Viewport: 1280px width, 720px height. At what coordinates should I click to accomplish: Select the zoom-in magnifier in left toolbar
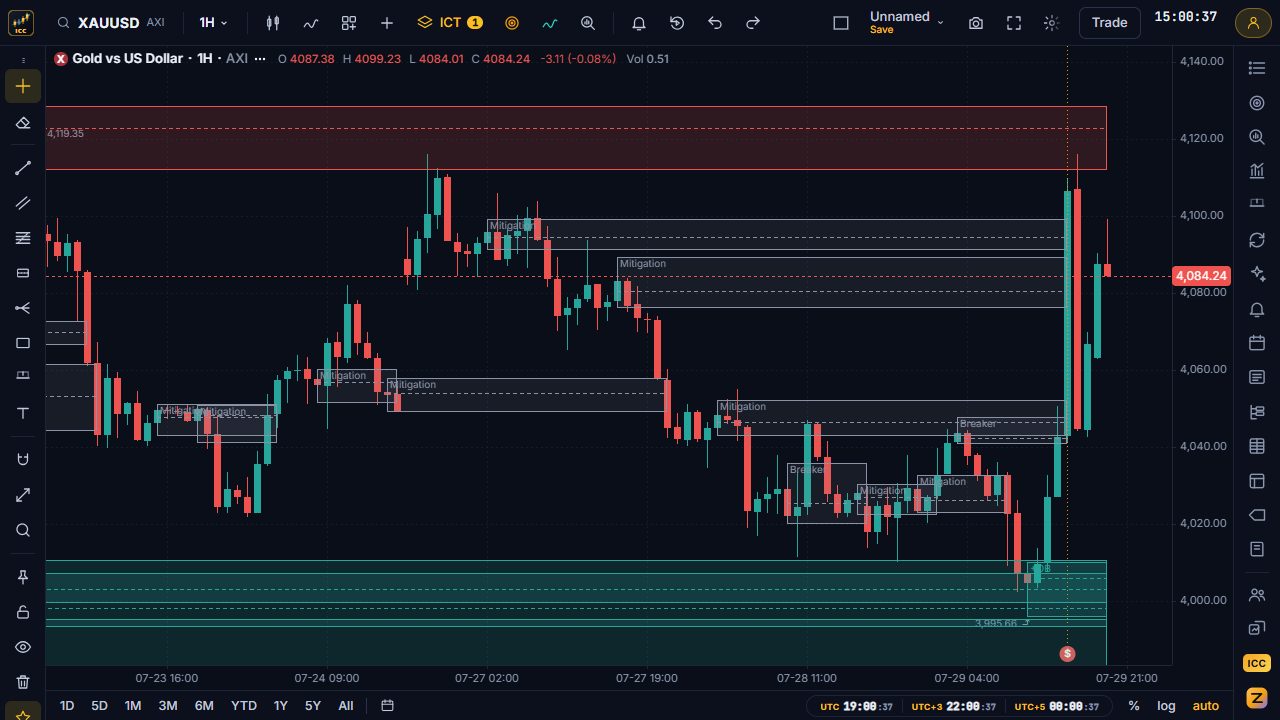(23, 530)
